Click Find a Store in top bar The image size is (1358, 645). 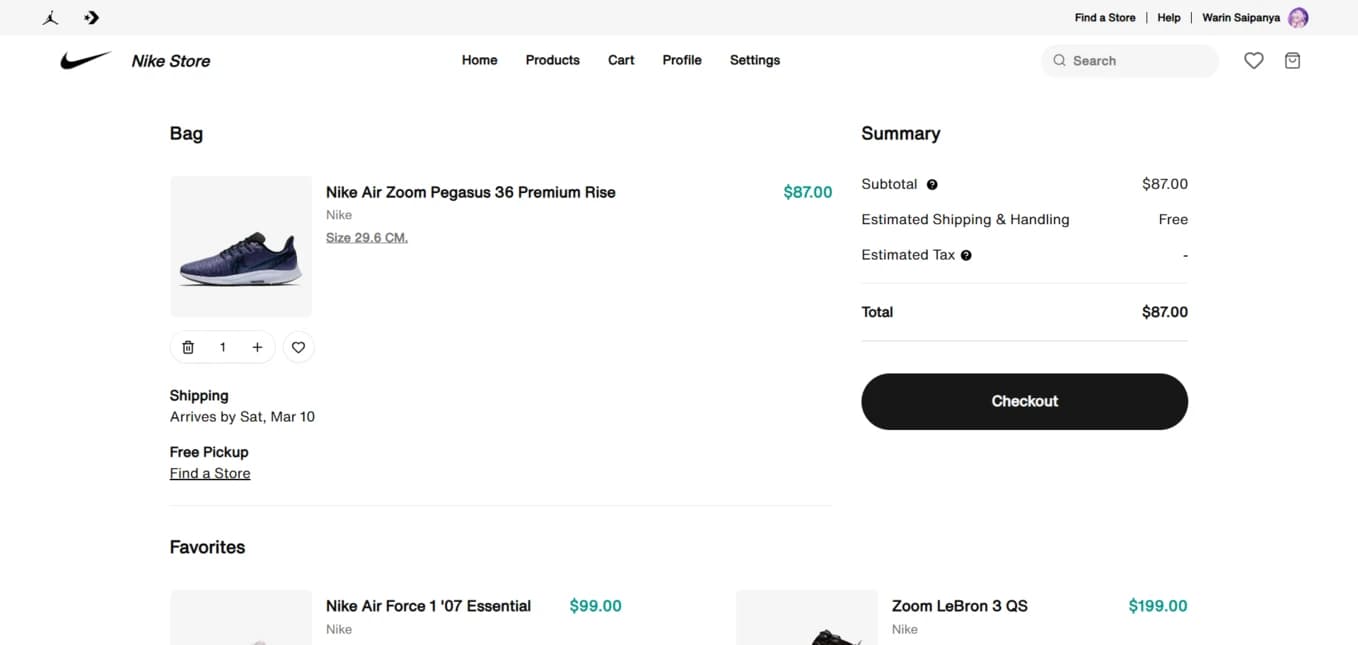tap(1105, 18)
